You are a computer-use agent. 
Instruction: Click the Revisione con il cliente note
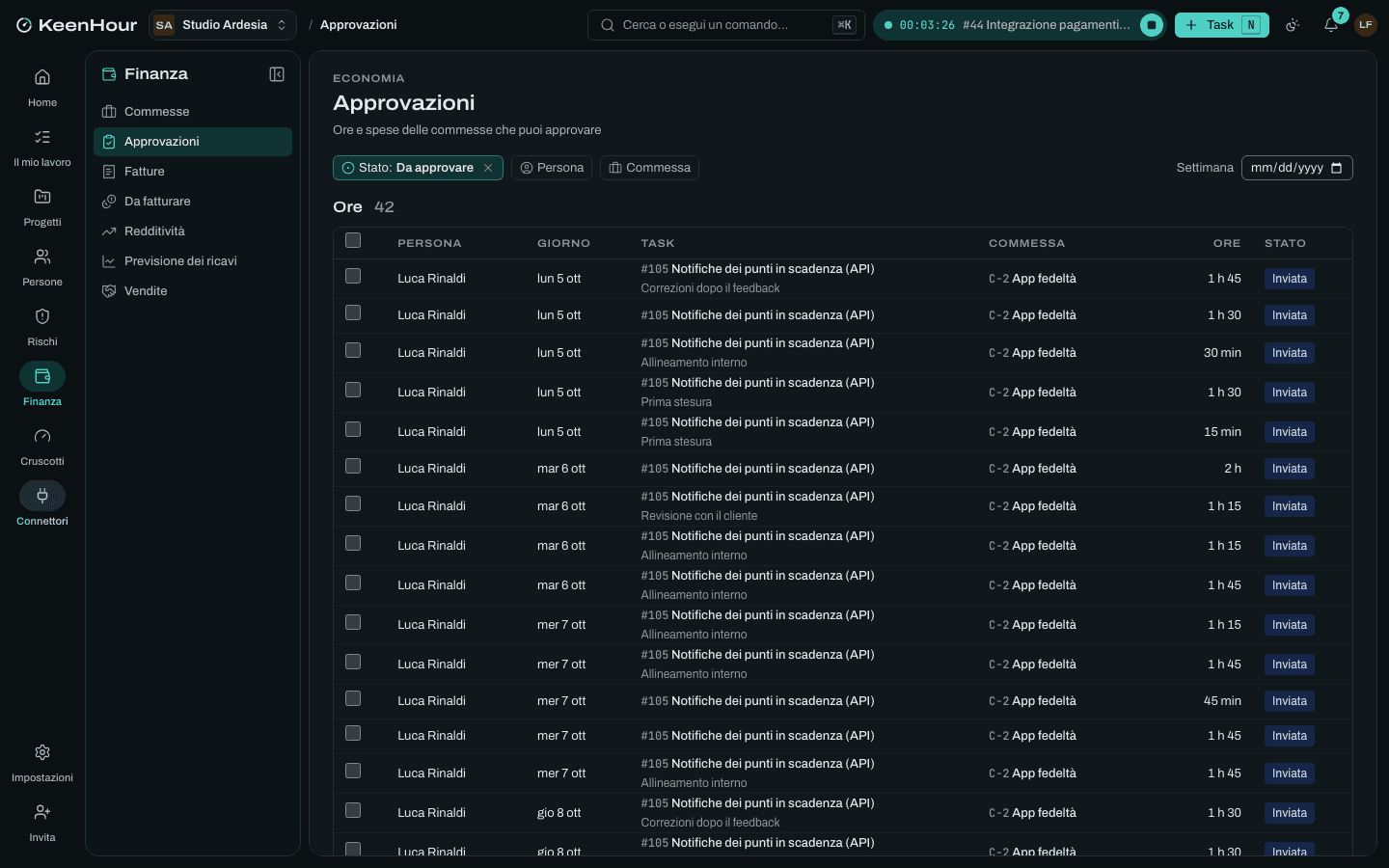(699, 516)
